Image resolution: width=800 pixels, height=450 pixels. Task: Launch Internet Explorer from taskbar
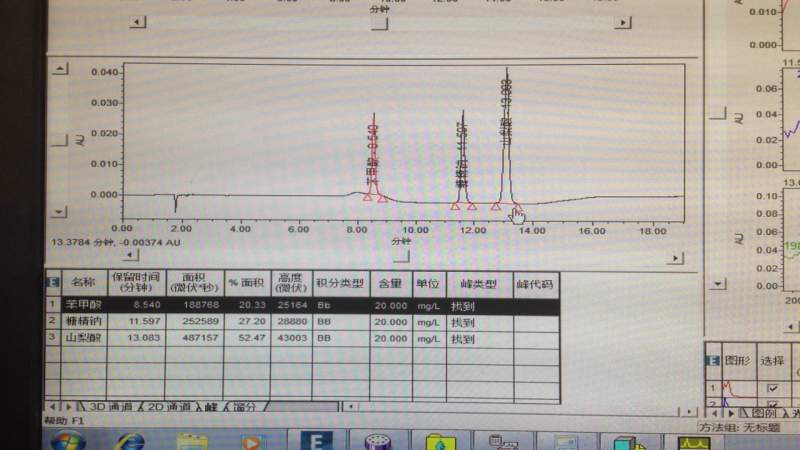pos(129,441)
